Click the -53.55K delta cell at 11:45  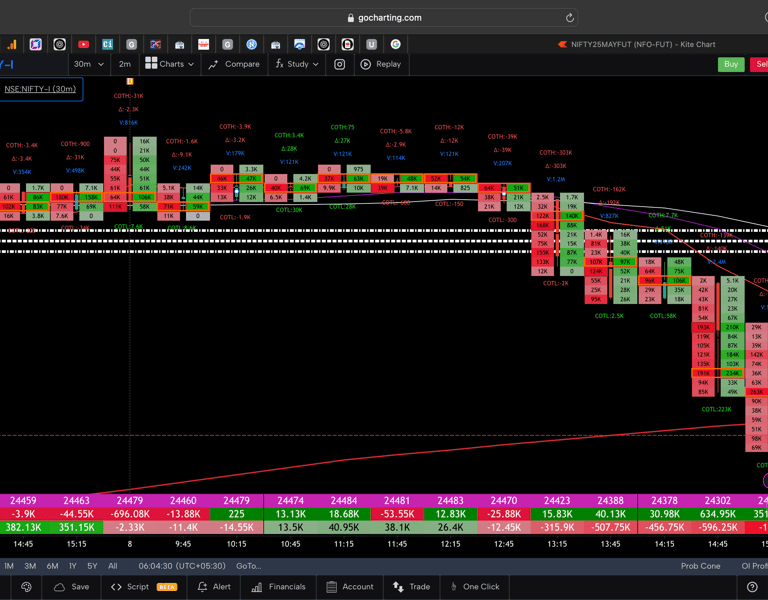(x=397, y=514)
